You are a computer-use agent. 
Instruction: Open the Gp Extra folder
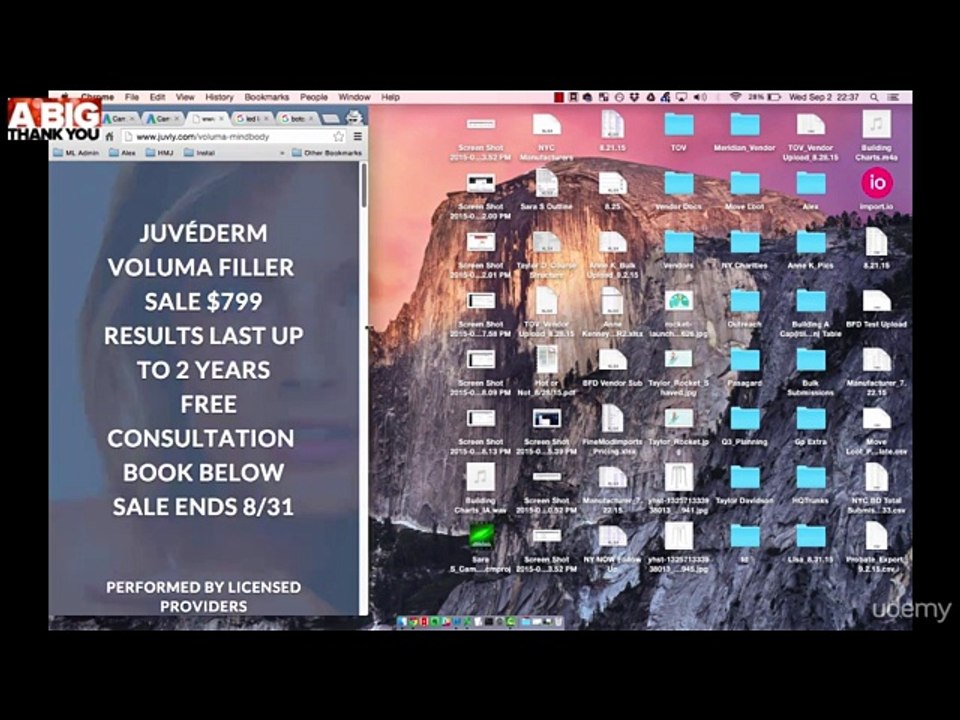point(811,419)
